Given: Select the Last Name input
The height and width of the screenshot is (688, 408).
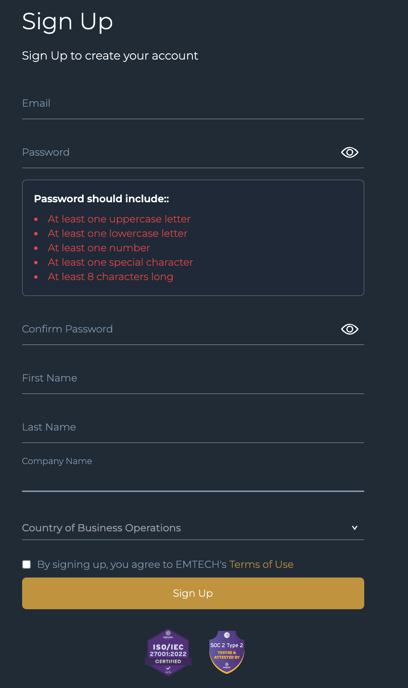Looking at the screenshot, I should pyautogui.click(x=193, y=427).
